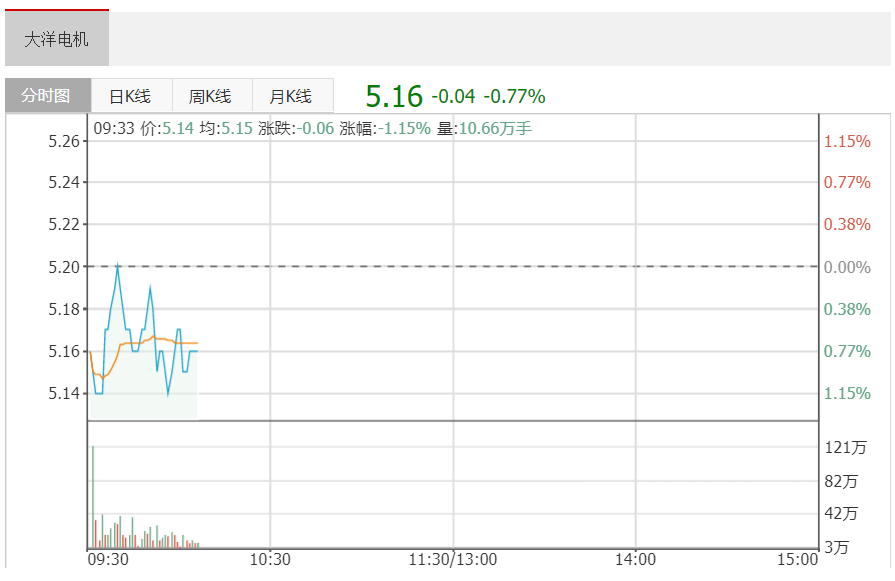Click the 5.24 price axis label
The height and width of the screenshot is (581, 895).
[x=64, y=183]
